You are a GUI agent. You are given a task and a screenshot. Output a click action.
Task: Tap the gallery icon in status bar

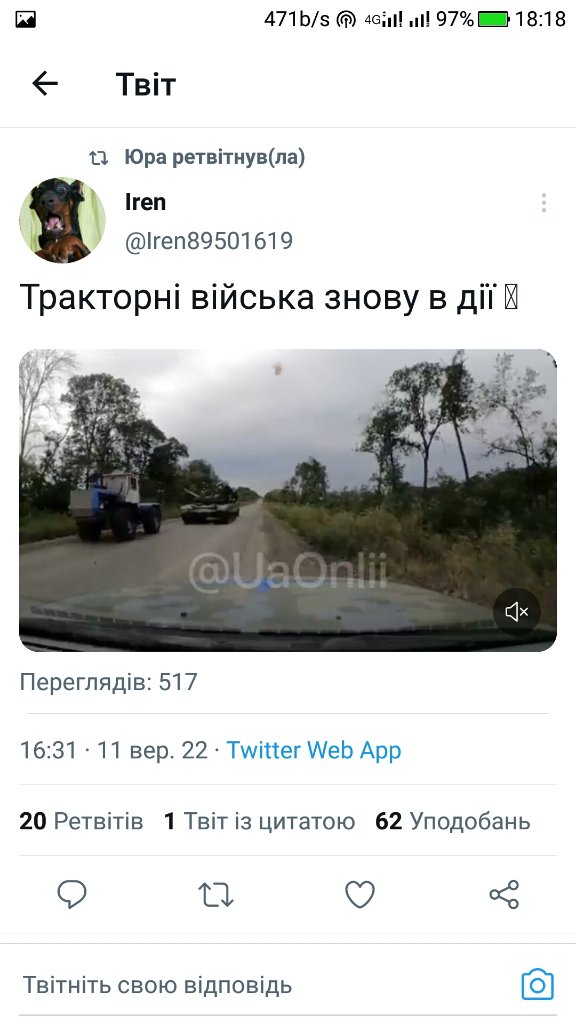tap(25, 20)
